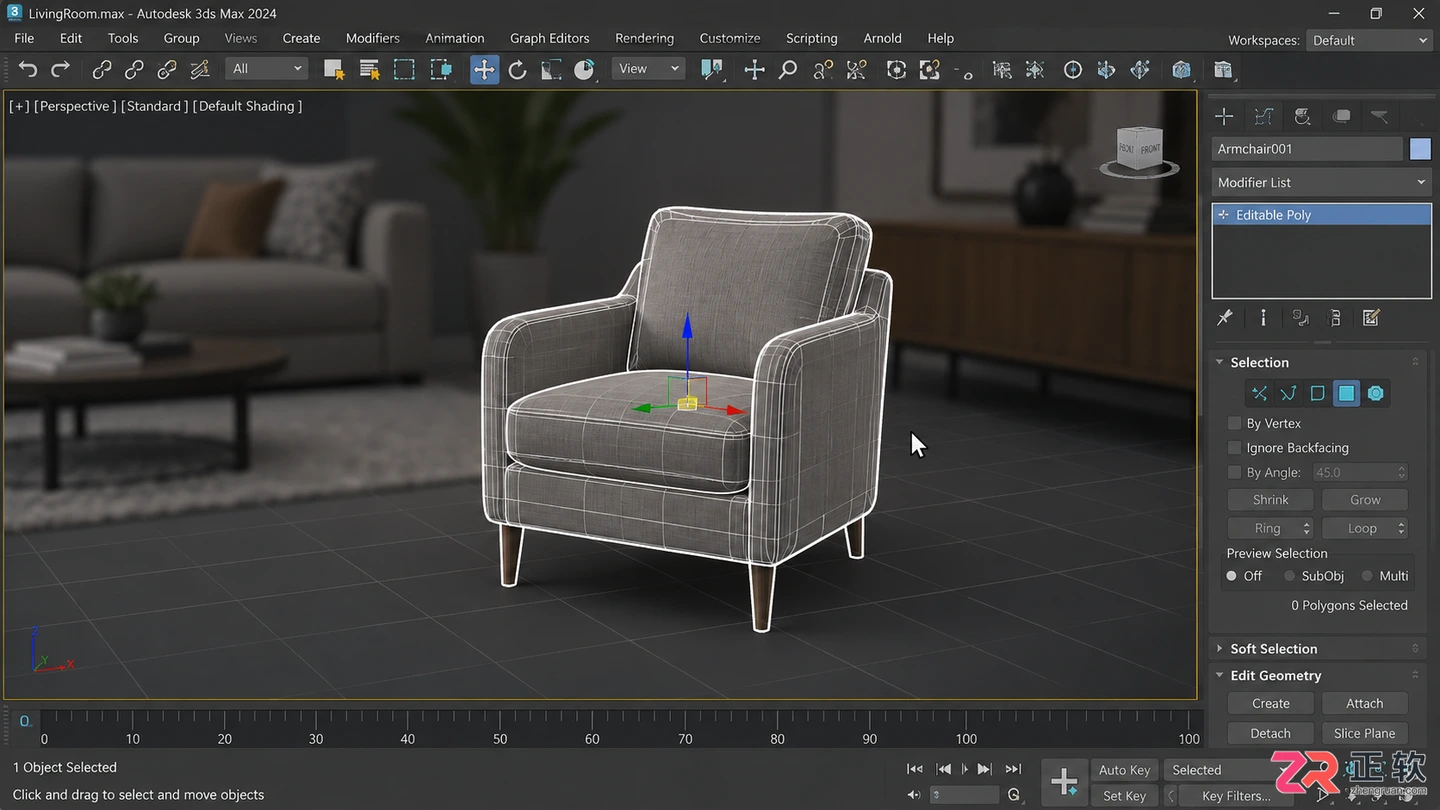Screen dimensions: 1440x810
Task: Select Border sub-object level
Action: (x=1317, y=393)
